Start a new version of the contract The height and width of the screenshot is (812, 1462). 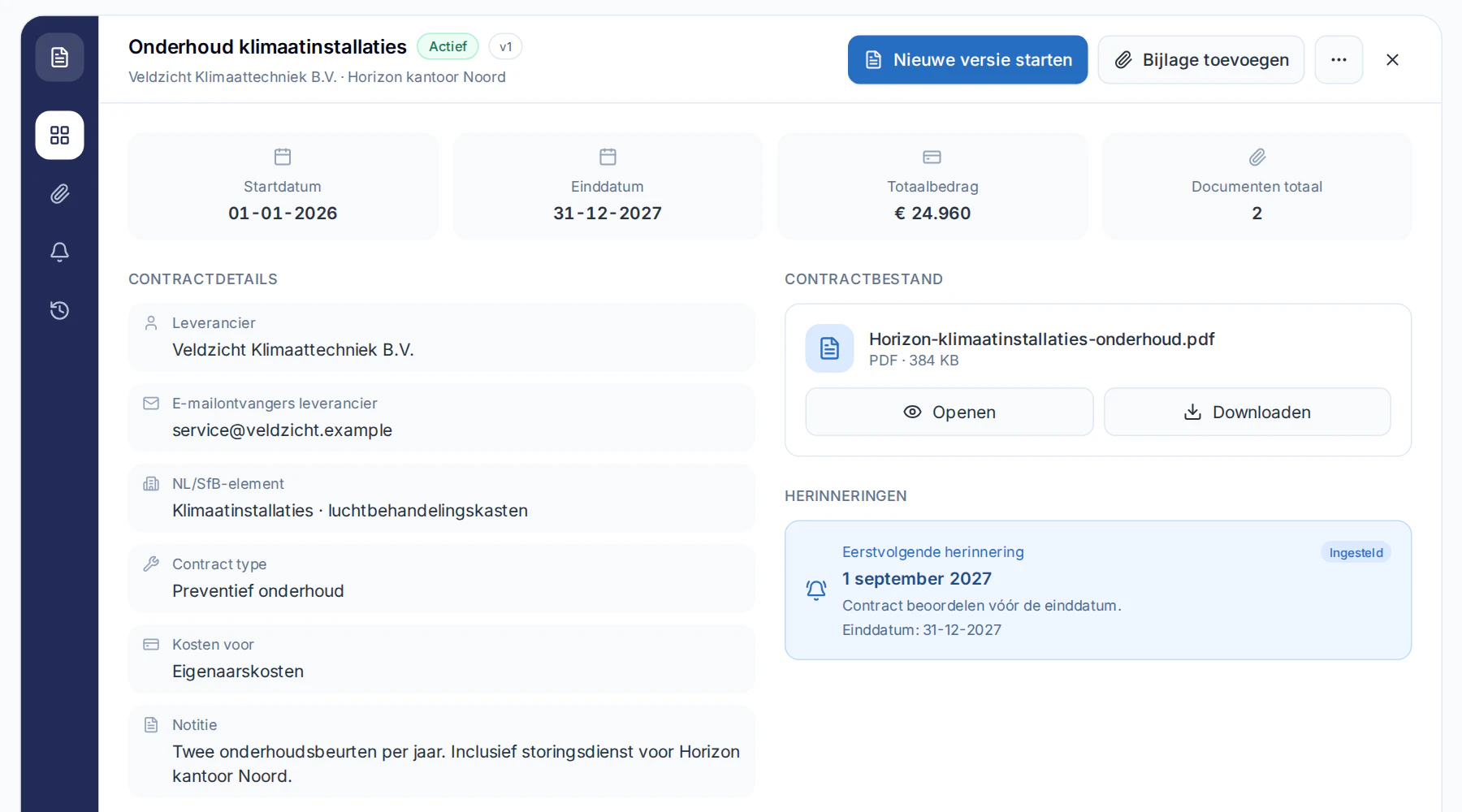pos(967,60)
